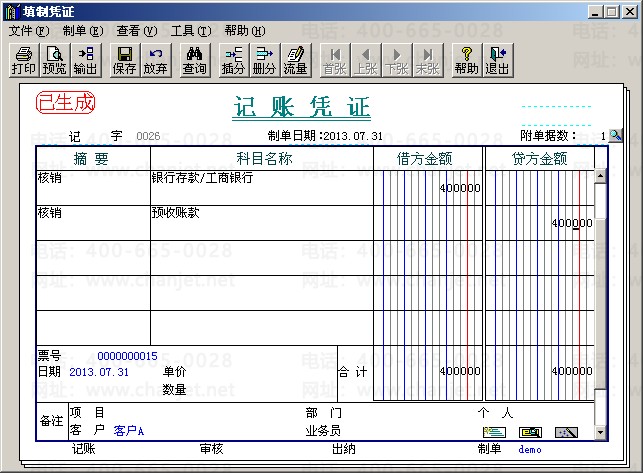Click the 帮助 (Help) toolbar icon

coord(466,60)
